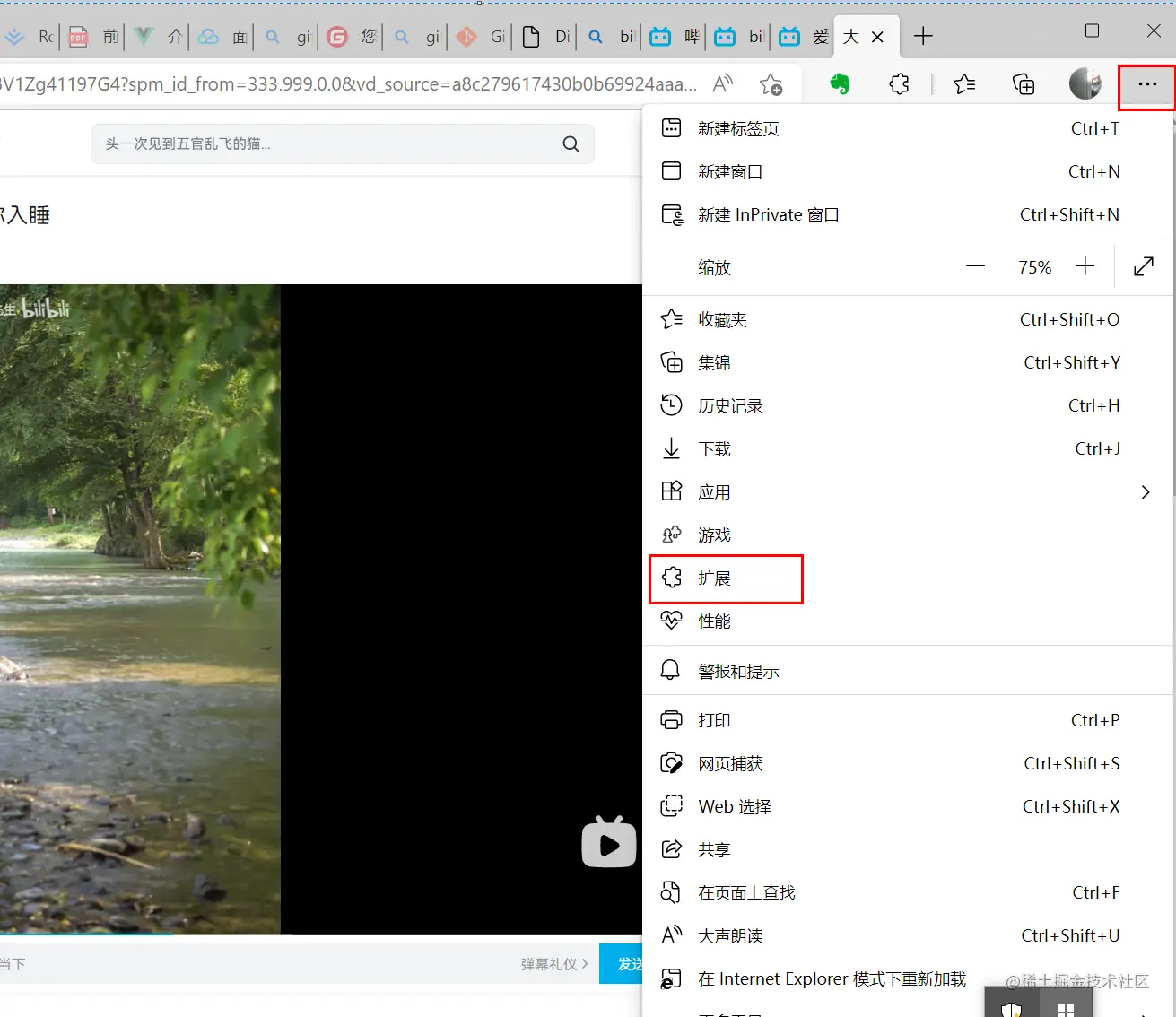Click the magnifier icon in bilibili search box

tap(571, 143)
